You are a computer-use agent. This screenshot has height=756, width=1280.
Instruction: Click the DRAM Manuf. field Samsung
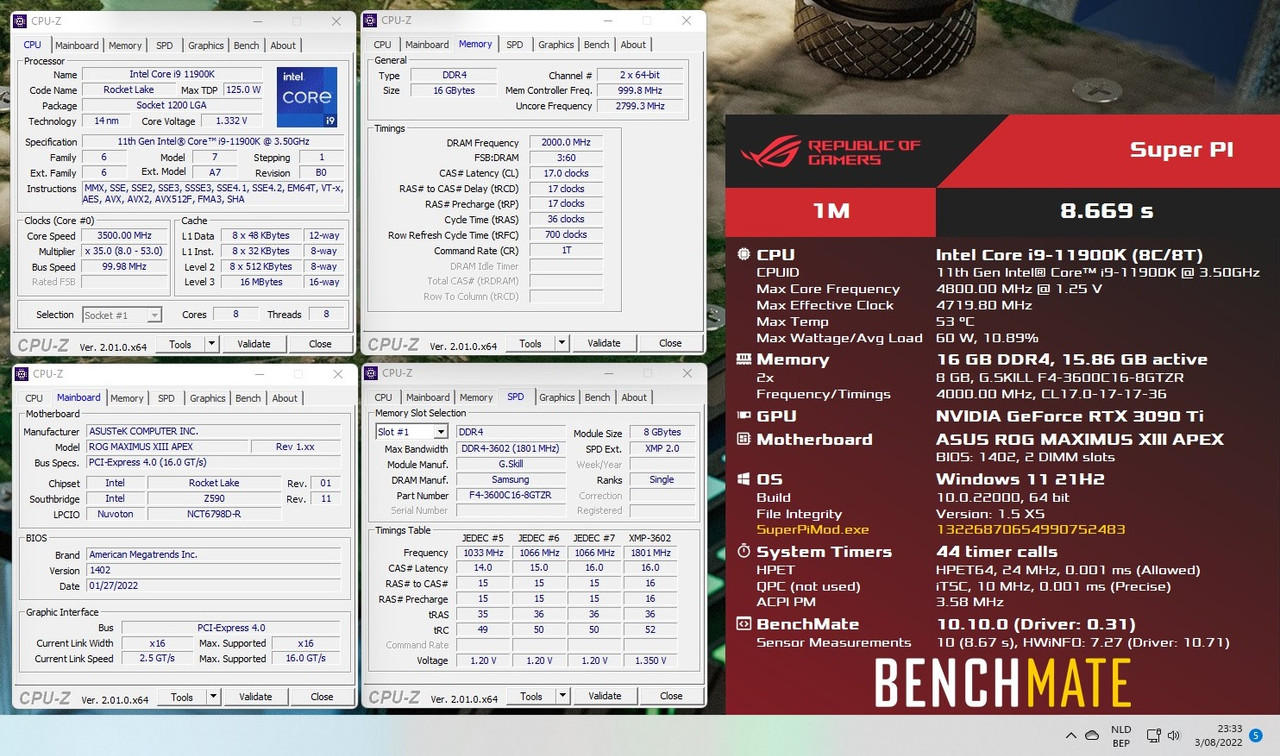coord(511,480)
